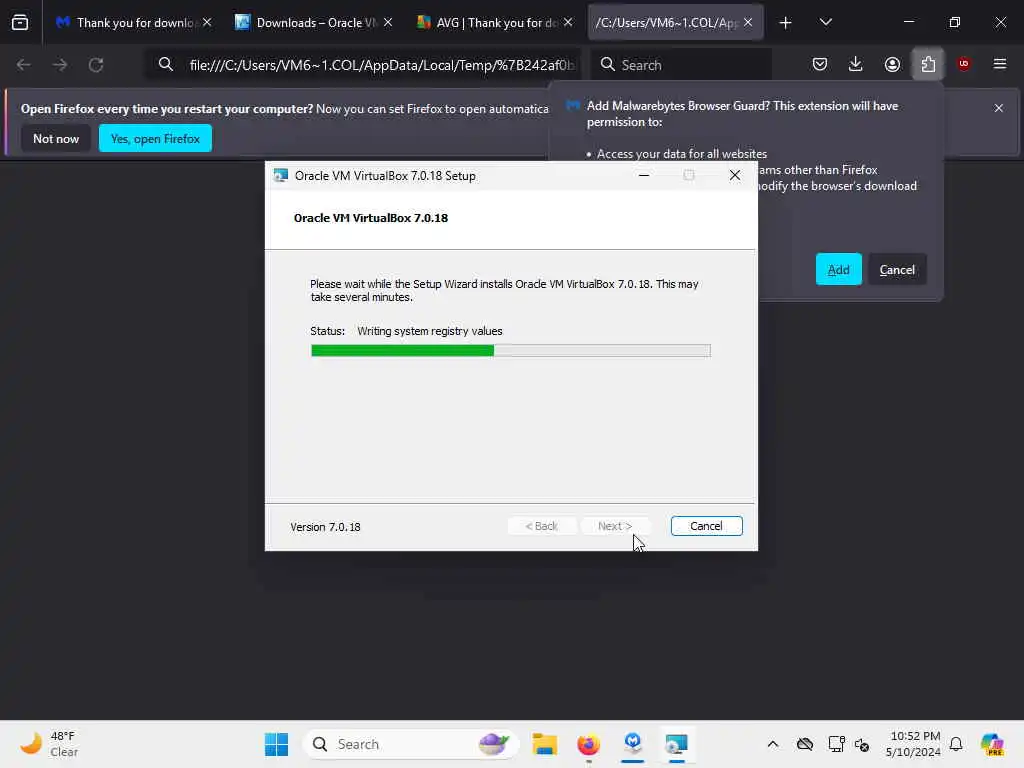Open Malwarebytes installer taskbar icon

632,744
